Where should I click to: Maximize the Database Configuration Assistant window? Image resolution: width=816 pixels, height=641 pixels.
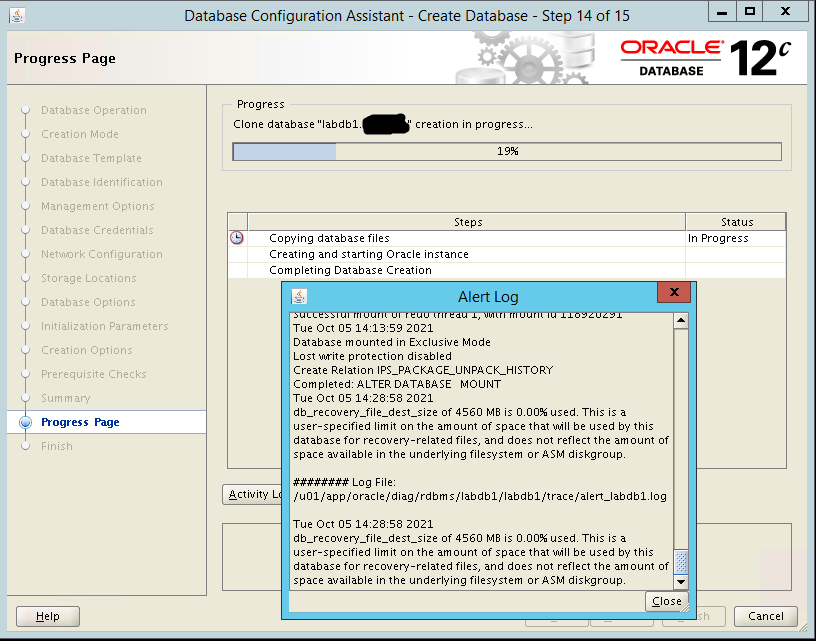pyautogui.click(x=750, y=11)
